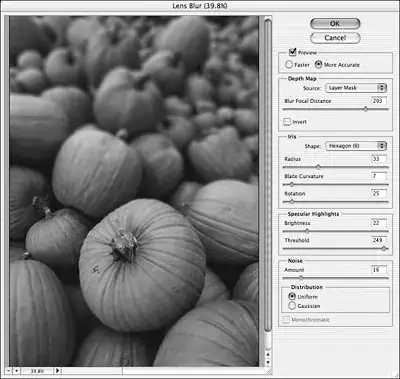
Task: Open the Iris Shape dropdown
Action: [356, 146]
